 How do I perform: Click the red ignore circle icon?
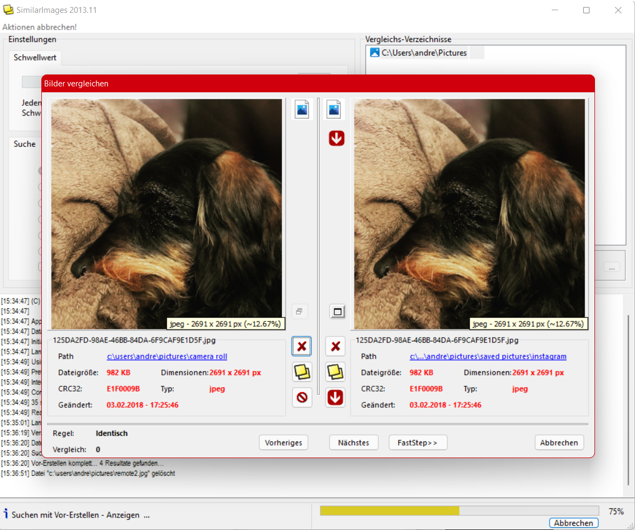(x=302, y=397)
